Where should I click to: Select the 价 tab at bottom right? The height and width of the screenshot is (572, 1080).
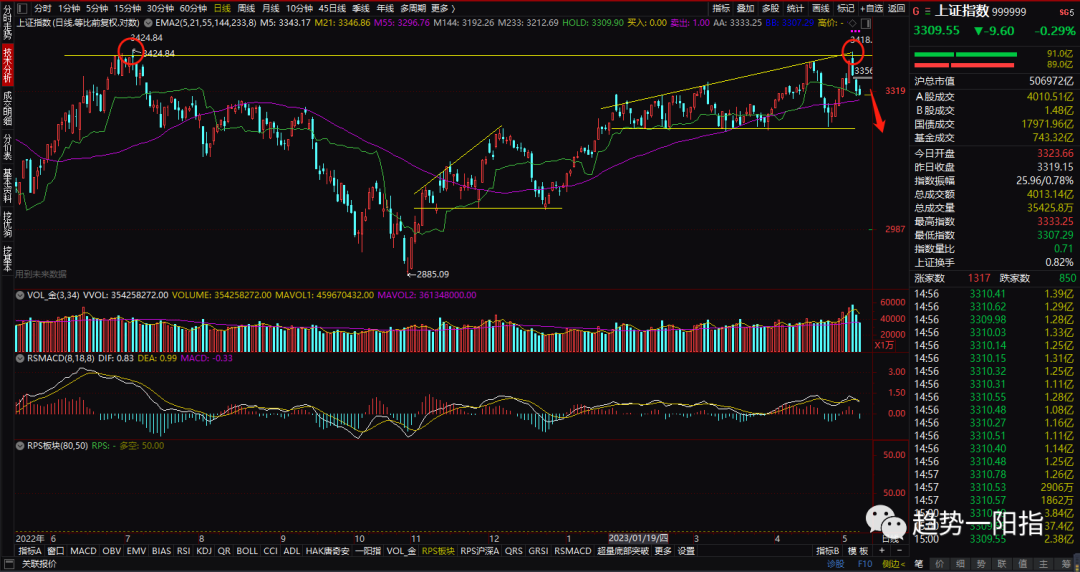coord(940,564)
